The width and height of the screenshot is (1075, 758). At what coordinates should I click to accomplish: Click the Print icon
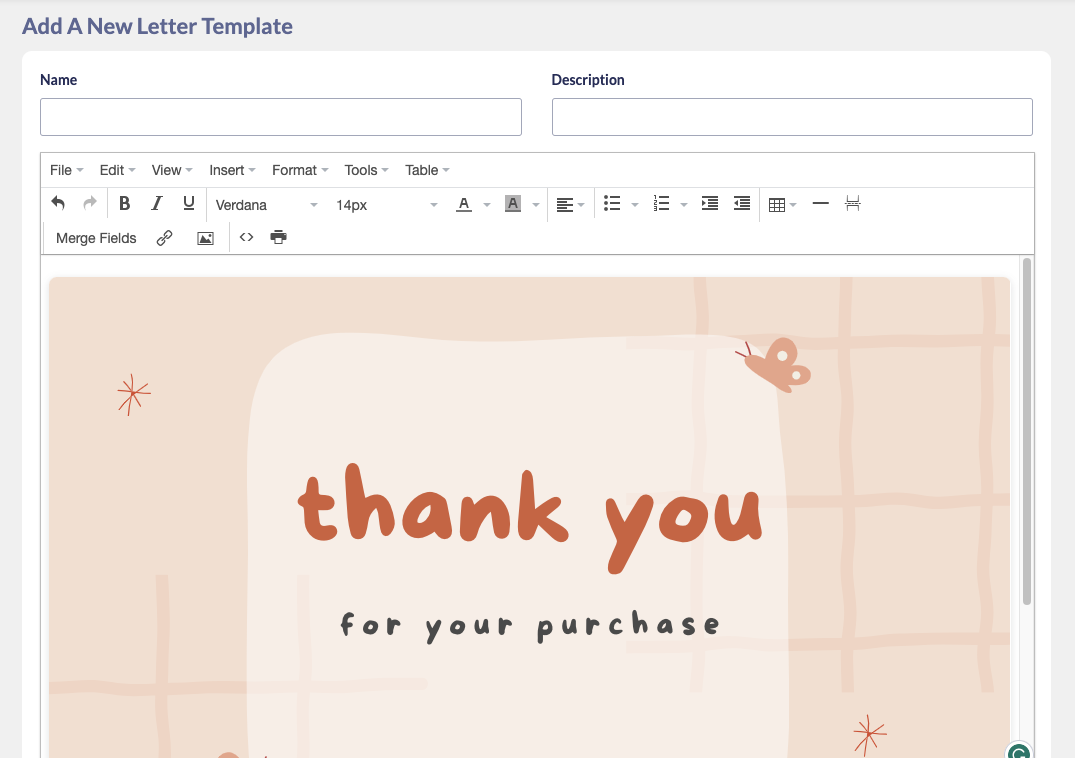[x=278, y=237]
